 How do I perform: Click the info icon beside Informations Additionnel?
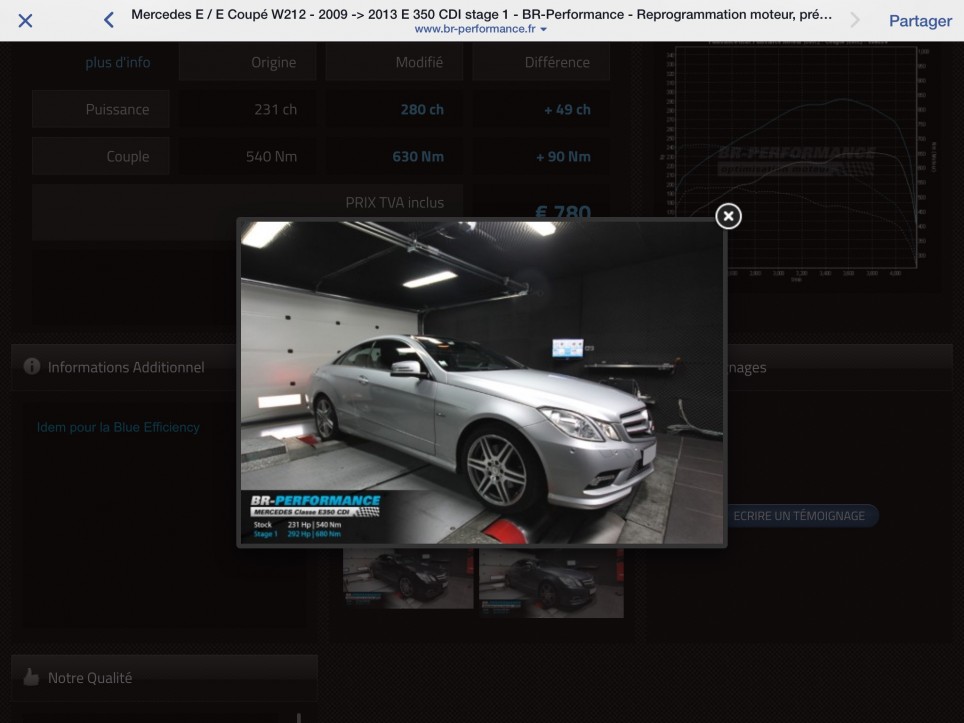pyautogui.click(x=32, y=367)
